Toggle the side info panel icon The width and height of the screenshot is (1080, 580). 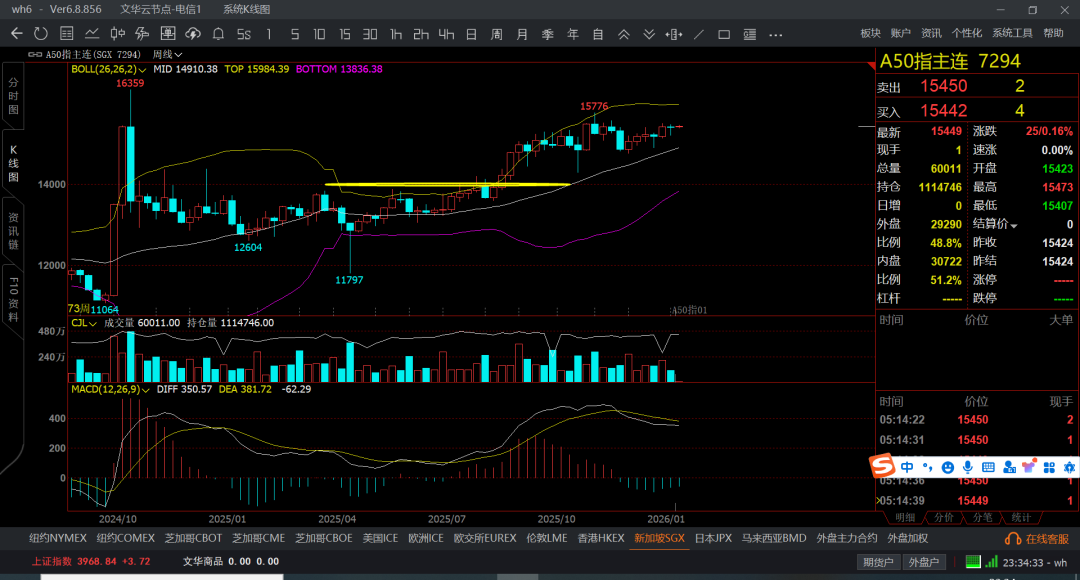coord(749,34)
